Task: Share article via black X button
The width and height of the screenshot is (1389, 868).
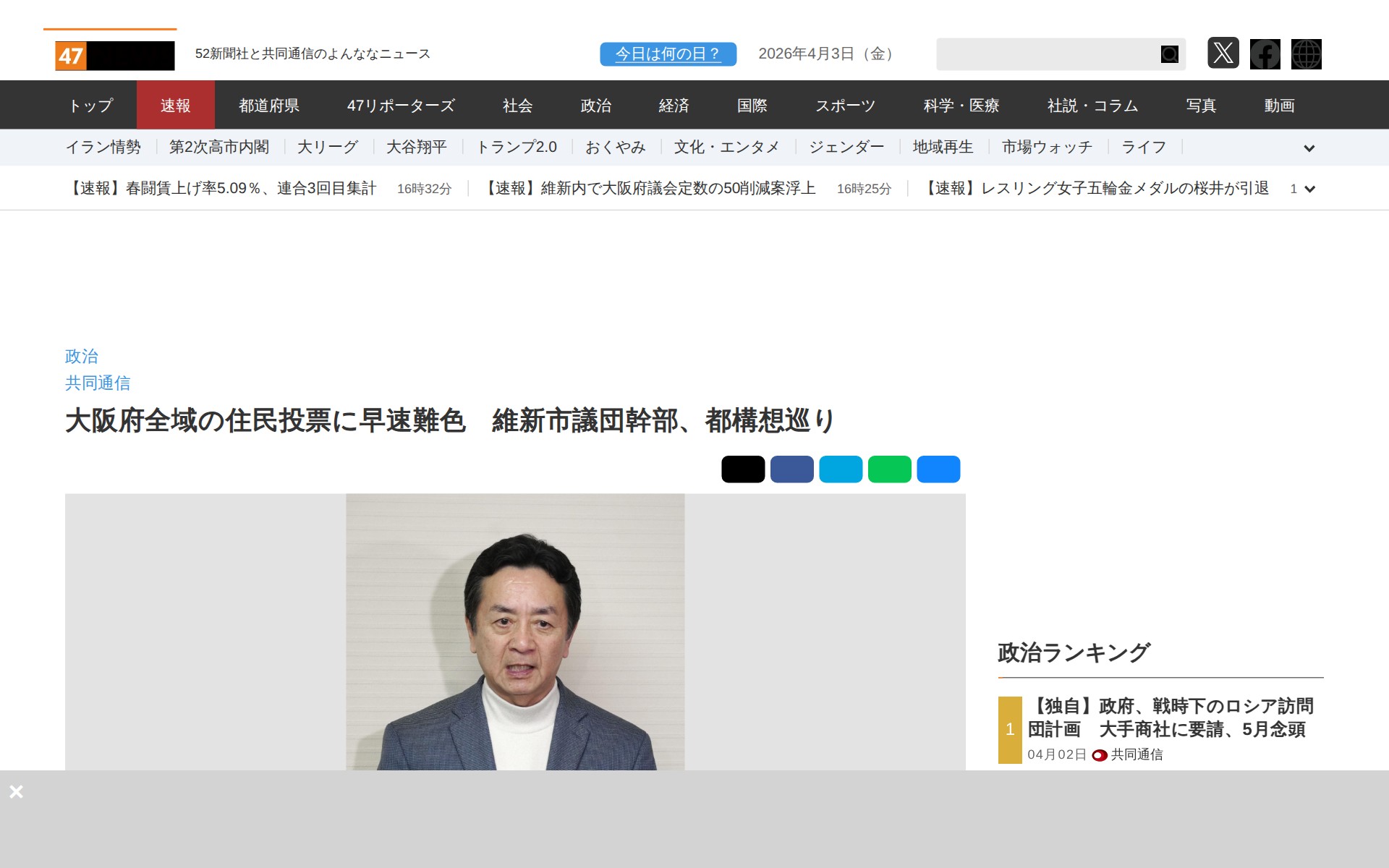Action: [742, 469]
